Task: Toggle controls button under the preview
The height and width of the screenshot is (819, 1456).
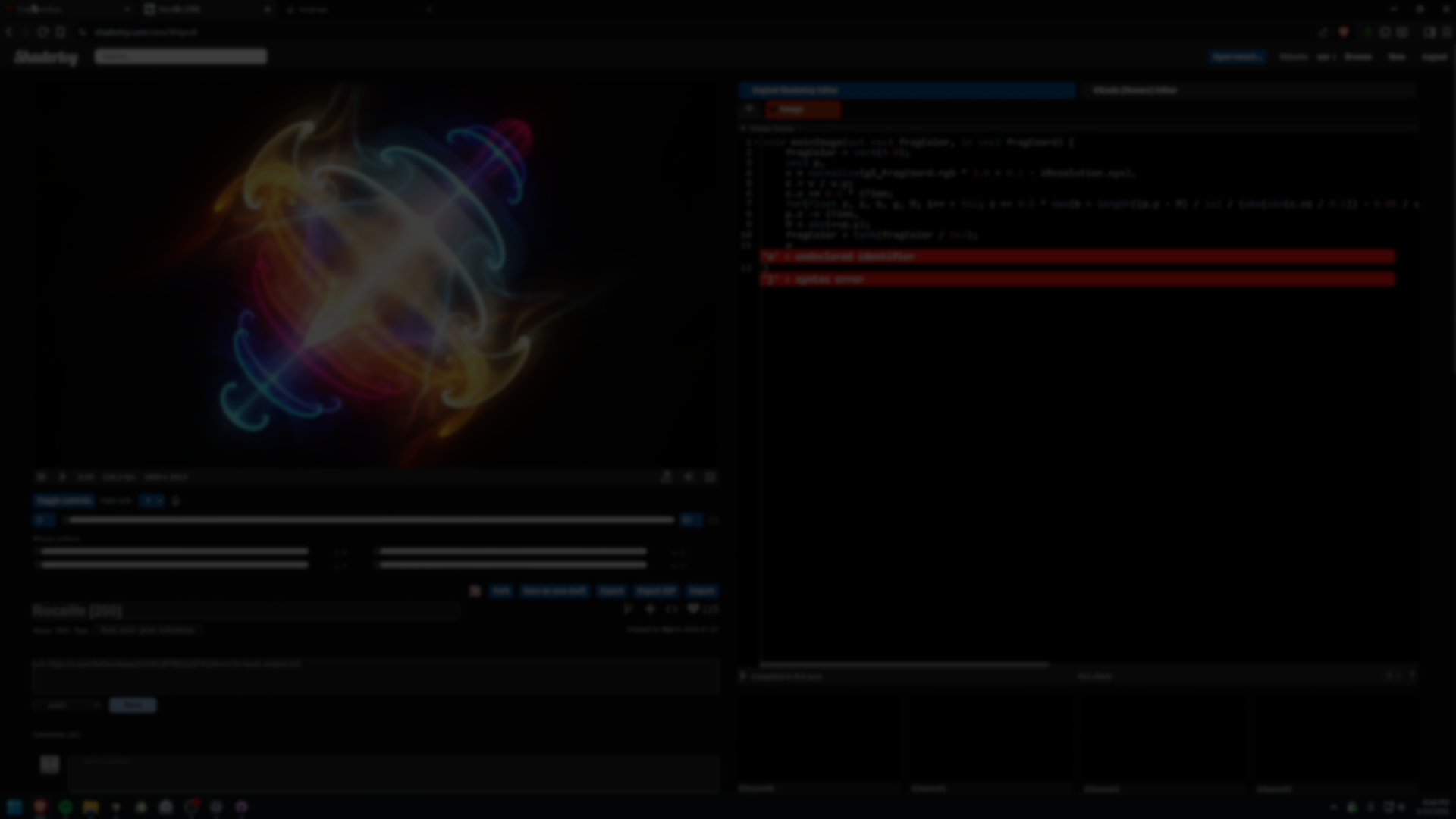Action: 64,500
